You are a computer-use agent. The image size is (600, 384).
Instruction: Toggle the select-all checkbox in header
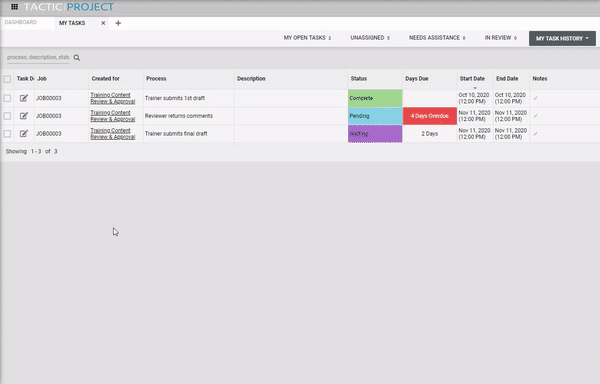tap(7, 79)
